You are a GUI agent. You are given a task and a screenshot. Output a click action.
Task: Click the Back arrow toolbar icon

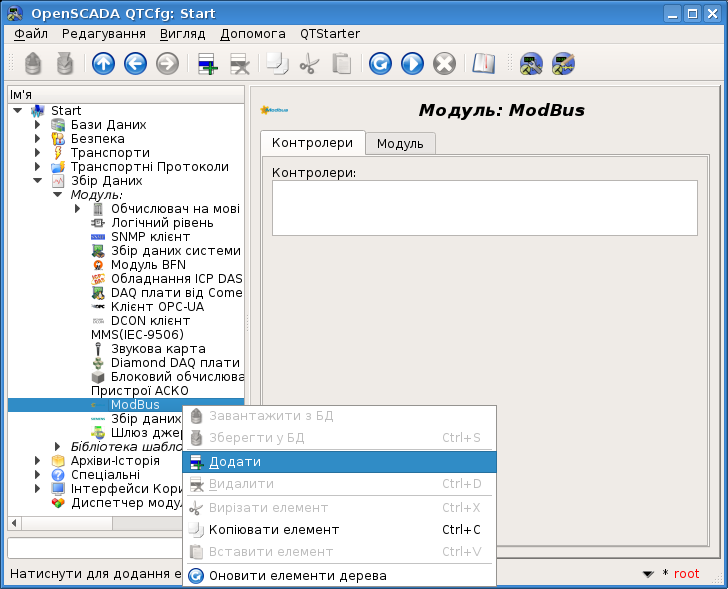135,64
